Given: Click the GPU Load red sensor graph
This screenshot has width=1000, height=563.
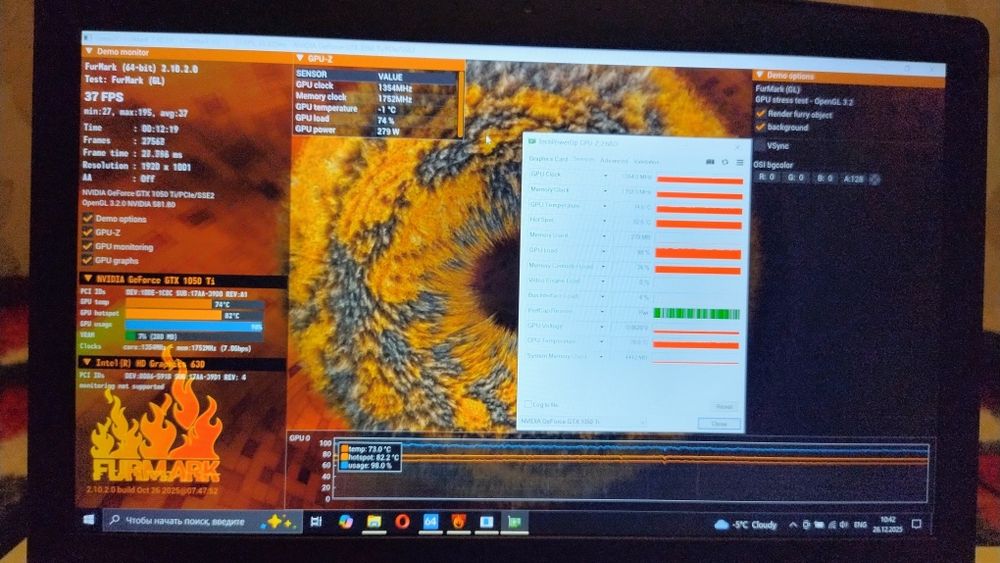Looking at the screenshot, I should point(698,254).
